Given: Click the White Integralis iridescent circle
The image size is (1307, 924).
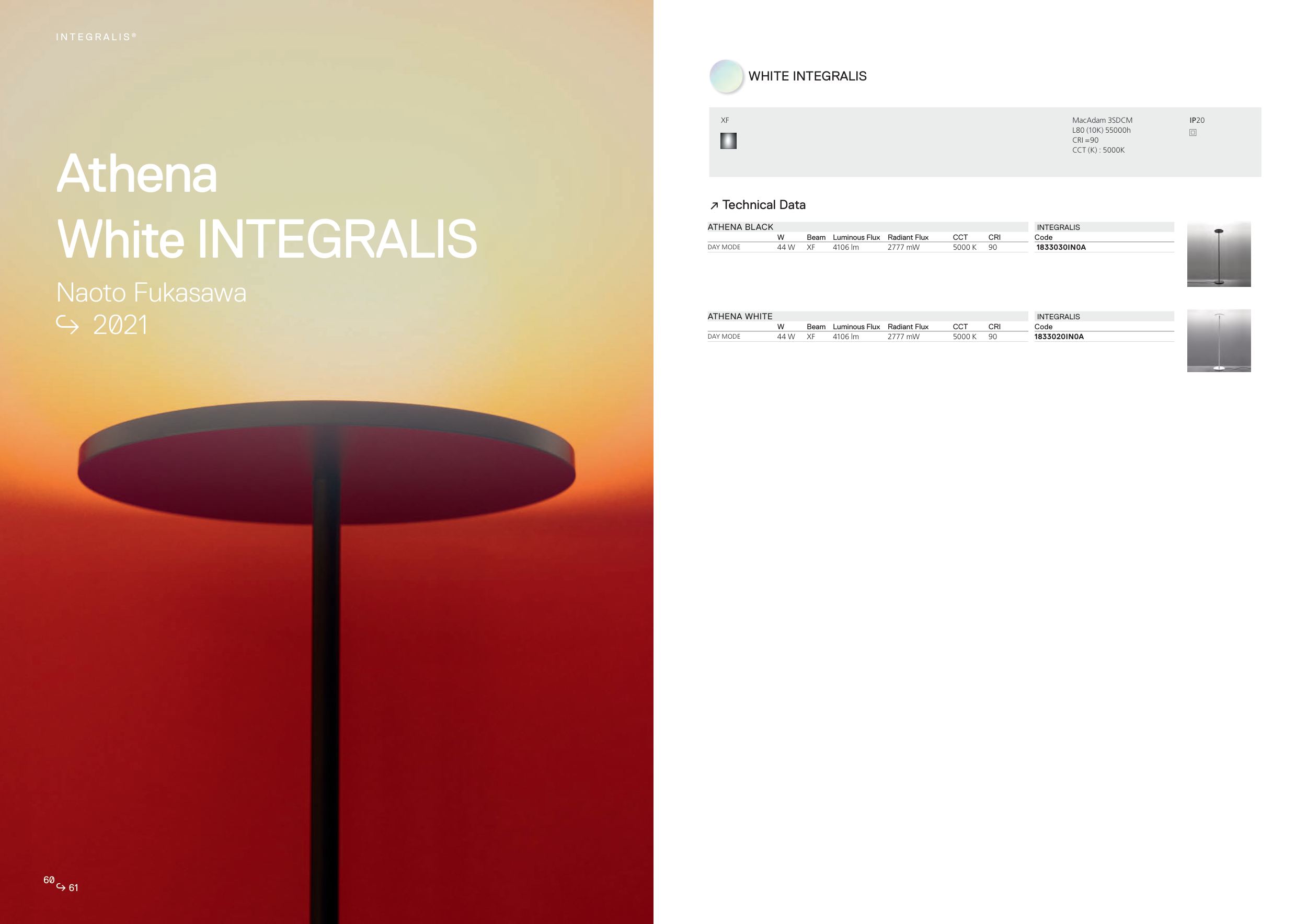Looking at the screenshot, I should tap(726, 76).
